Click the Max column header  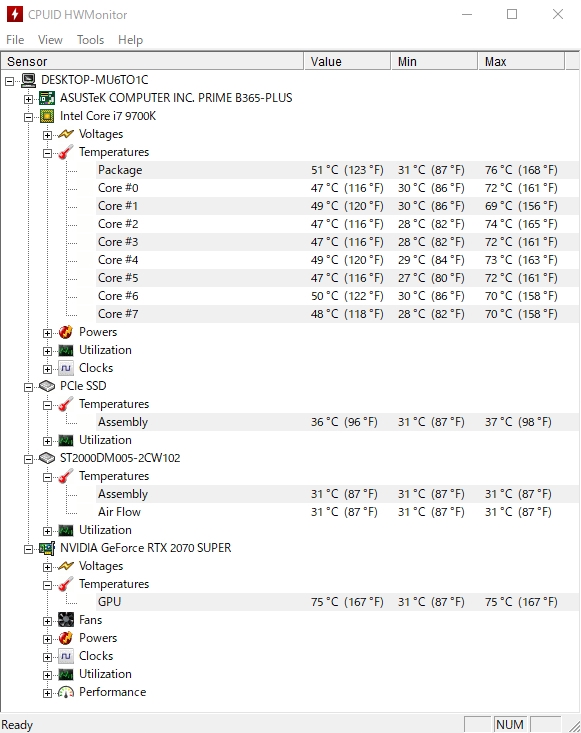pyautogui.click(x=521, y=61)
